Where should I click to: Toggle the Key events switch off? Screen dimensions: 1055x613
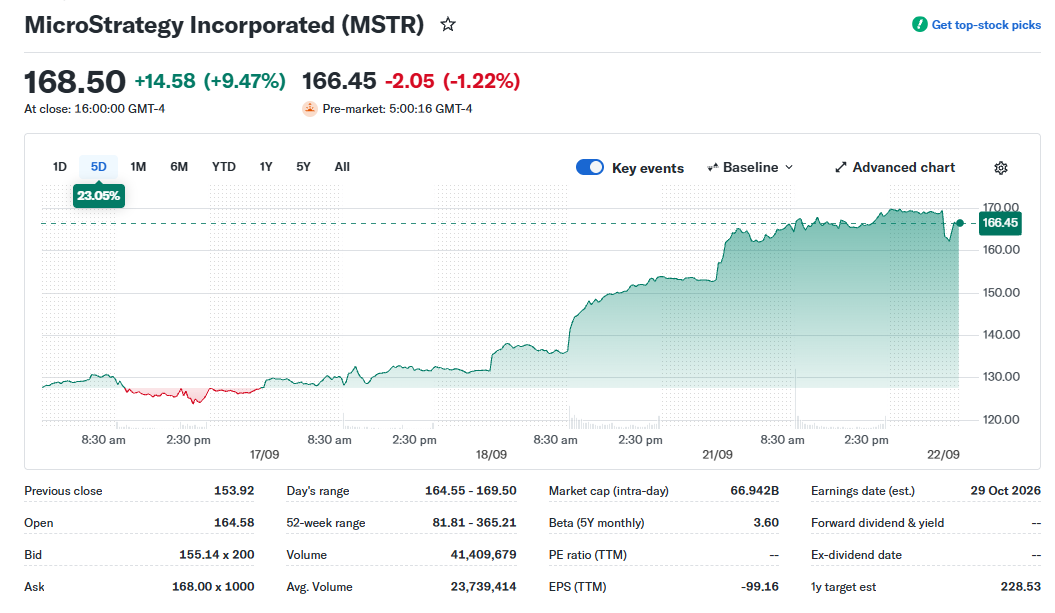[x=590, y=168]
